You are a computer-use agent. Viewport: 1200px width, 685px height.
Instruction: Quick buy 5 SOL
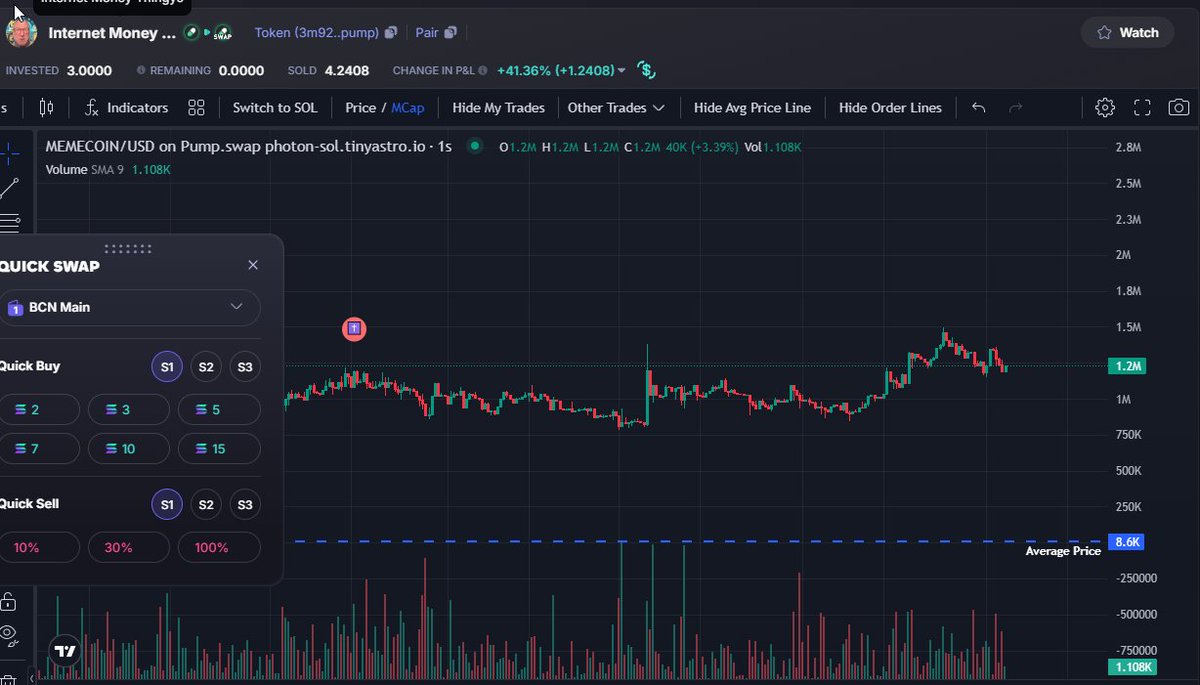click(x=219, y=410)
